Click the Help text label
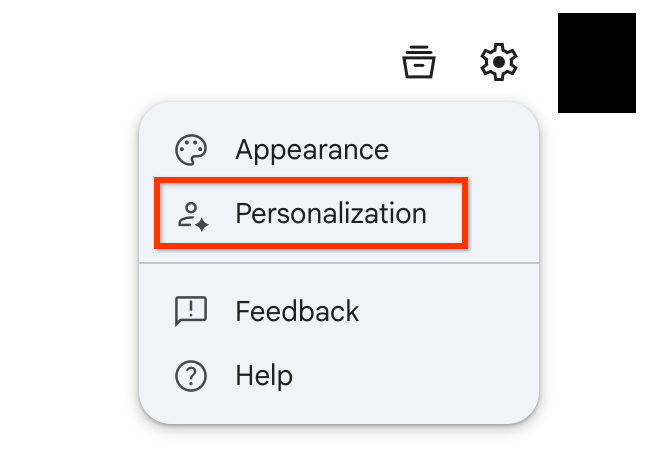 pyautogui.click(x=264, y=376)
